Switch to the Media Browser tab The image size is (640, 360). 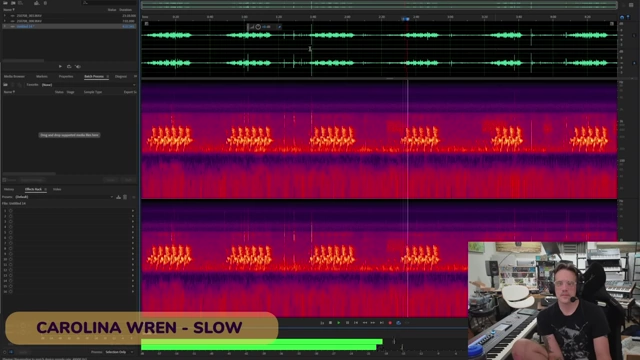pyautogui.click(x=14, y=76)
